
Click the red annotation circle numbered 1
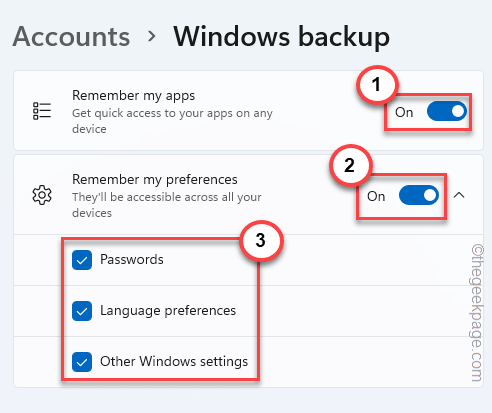coord(377,84)
